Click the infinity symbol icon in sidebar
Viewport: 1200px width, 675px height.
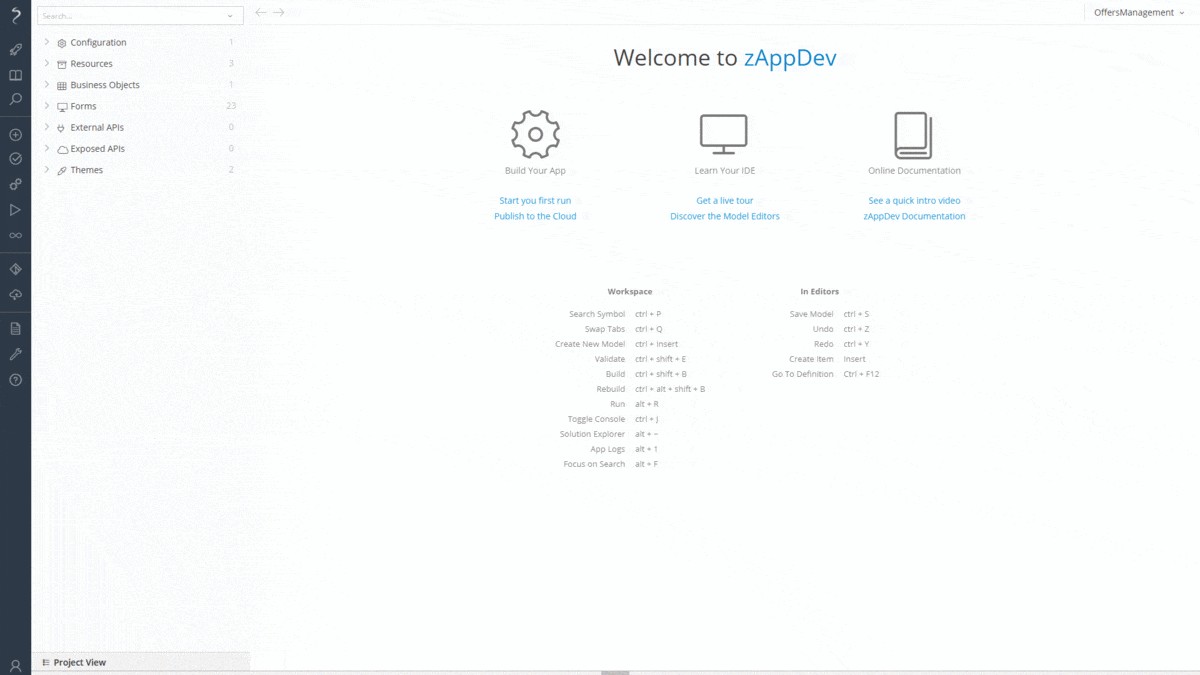[x=15, y=236]
